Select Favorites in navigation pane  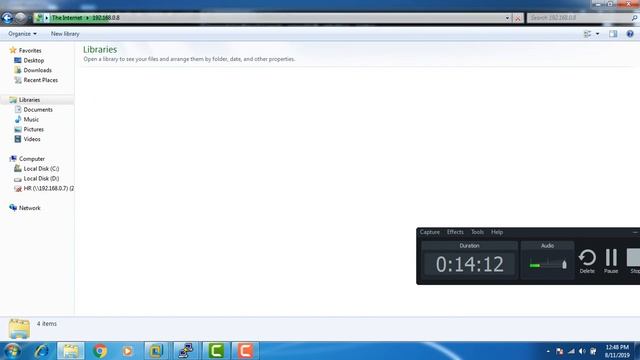pos(30,51)
